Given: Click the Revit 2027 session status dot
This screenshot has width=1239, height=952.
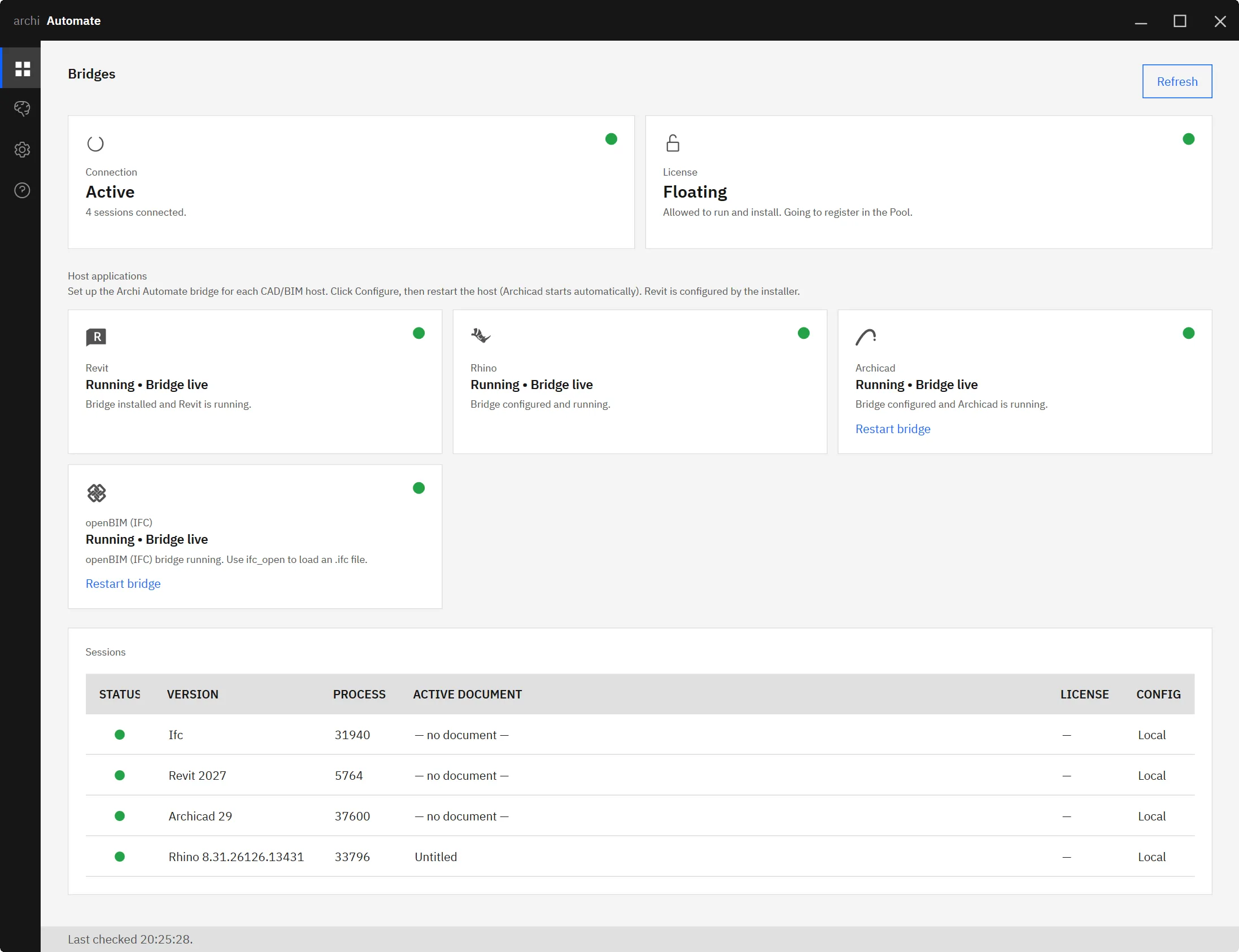Looking at the screenshot, I should 120,775.
